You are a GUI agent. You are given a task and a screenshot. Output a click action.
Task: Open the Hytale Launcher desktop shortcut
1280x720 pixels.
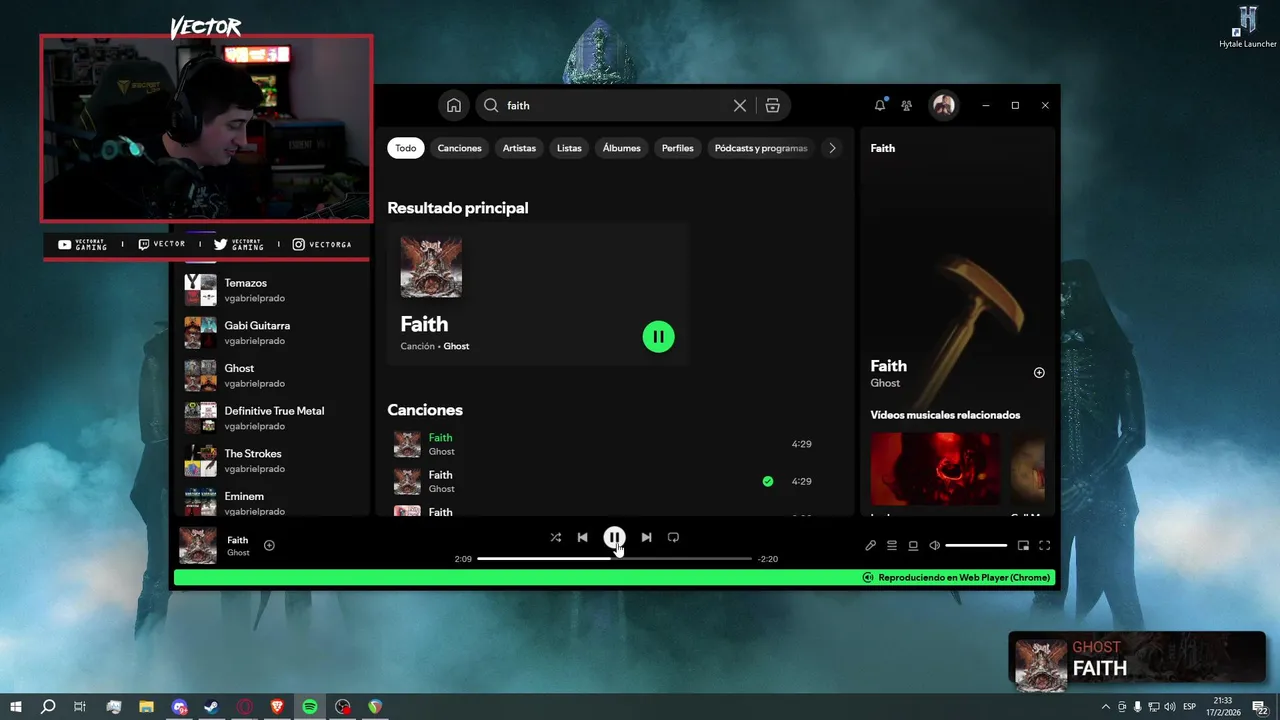[1248, 27]
